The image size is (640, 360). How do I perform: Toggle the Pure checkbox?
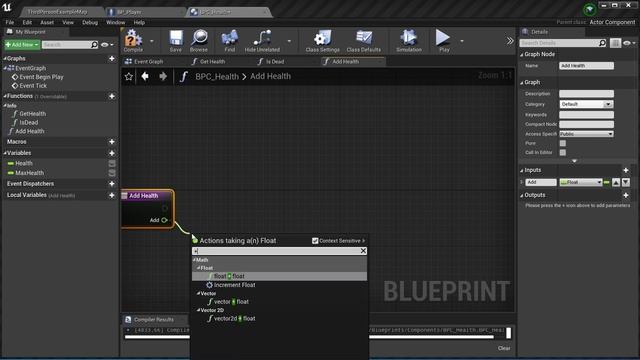[x=562, y=143]
